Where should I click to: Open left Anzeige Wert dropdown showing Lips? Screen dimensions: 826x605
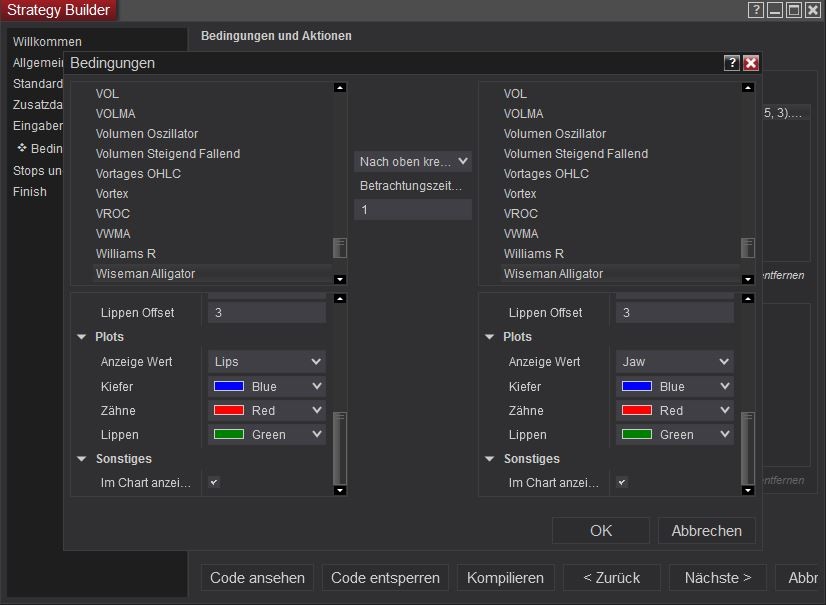pos(267,362)
